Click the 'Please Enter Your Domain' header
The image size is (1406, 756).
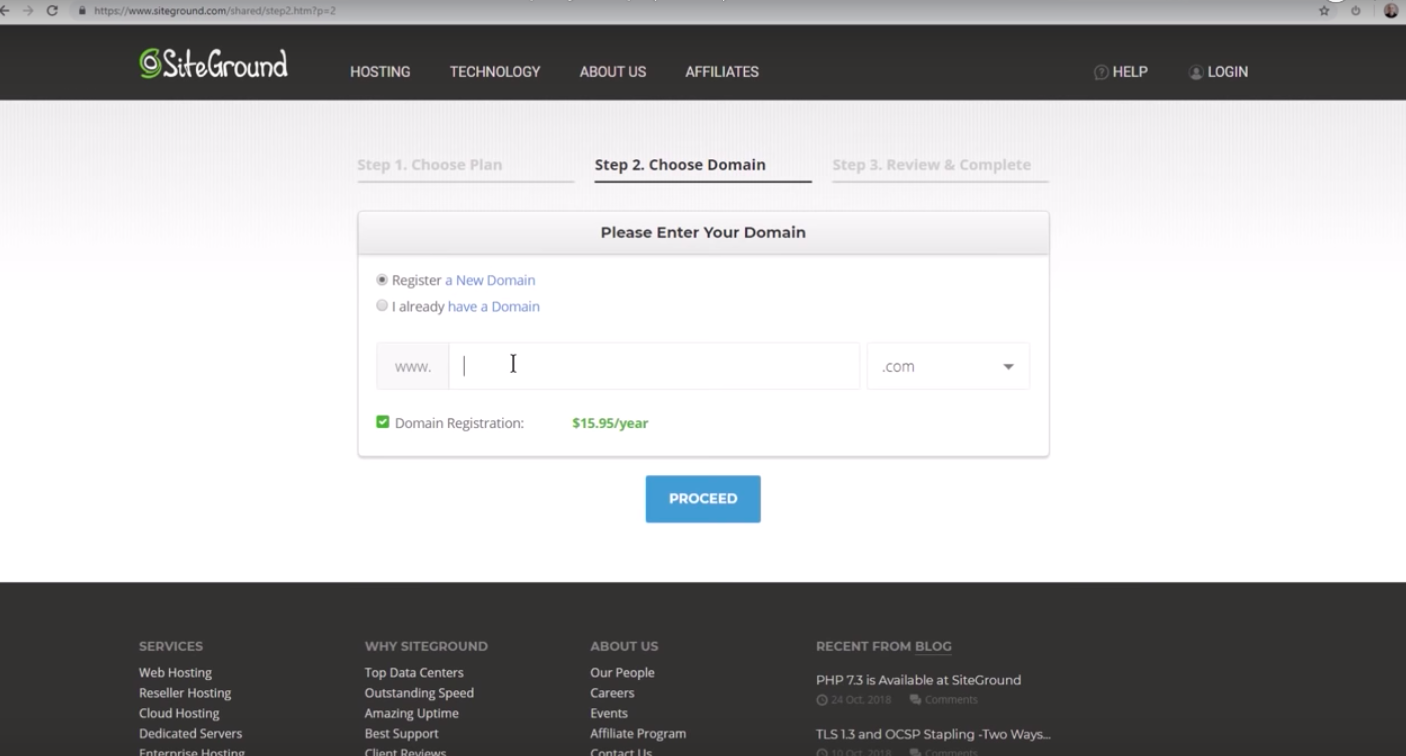(x=703, y=232)
